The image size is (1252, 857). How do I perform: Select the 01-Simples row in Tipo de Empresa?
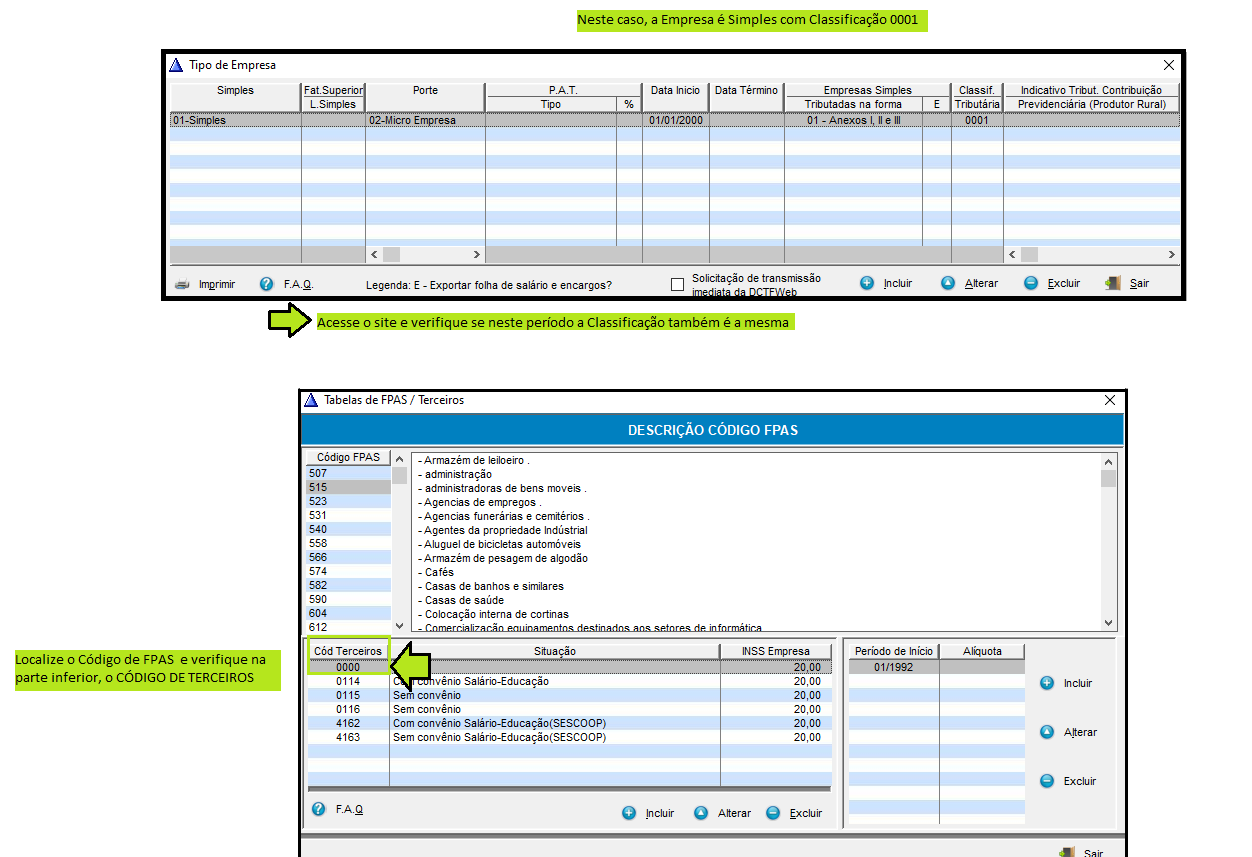tap(675, 120)
